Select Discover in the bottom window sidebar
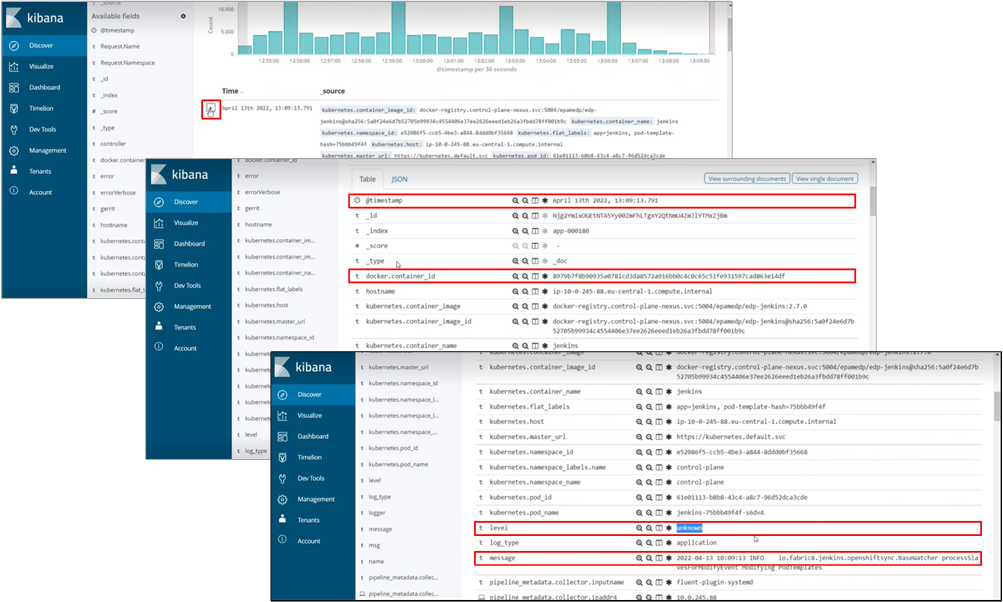This screenshot has width=1003, height=602. (312, 395)
